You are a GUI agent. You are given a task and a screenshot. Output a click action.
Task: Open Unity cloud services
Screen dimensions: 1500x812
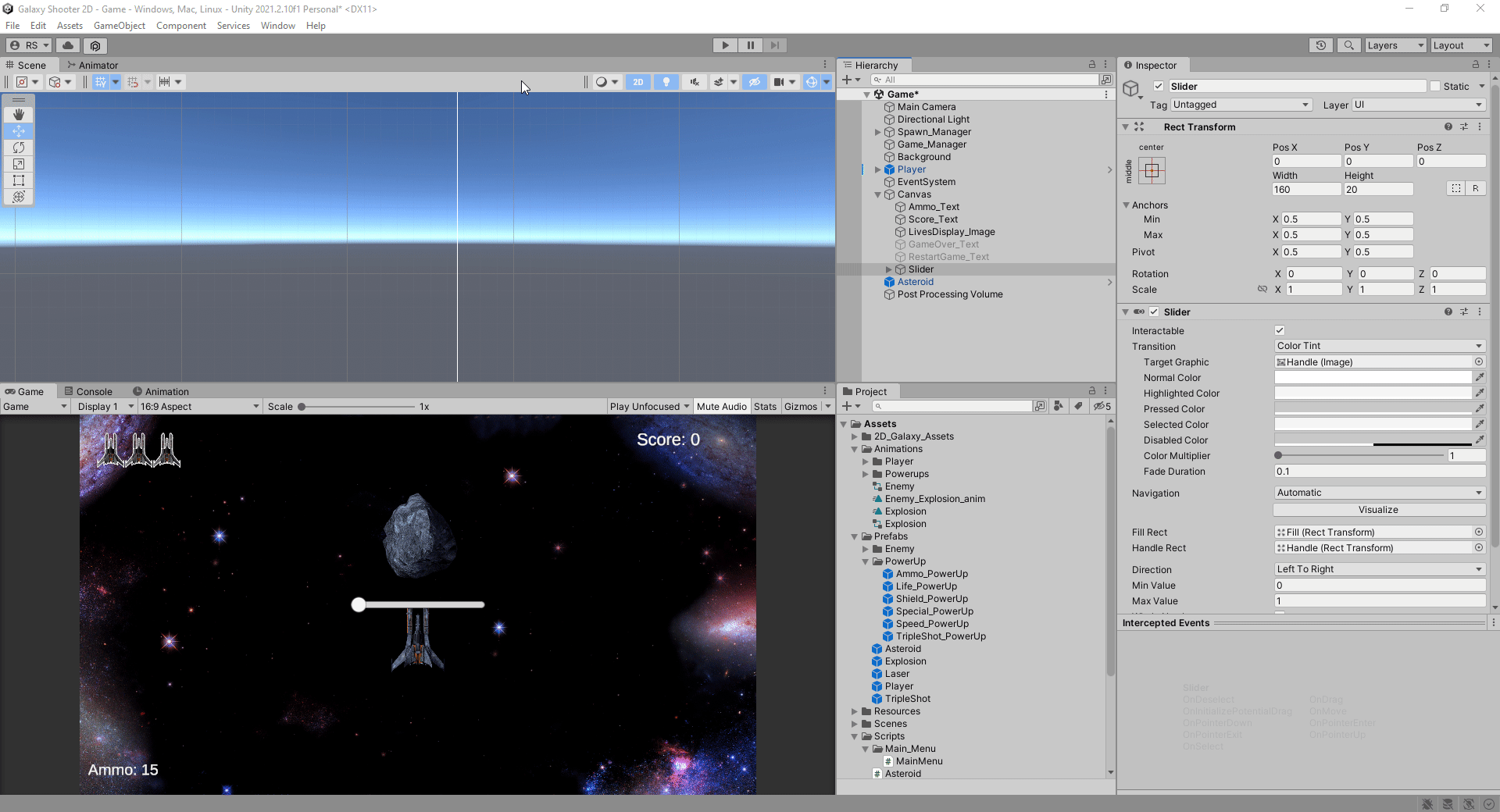coord(69,45)
